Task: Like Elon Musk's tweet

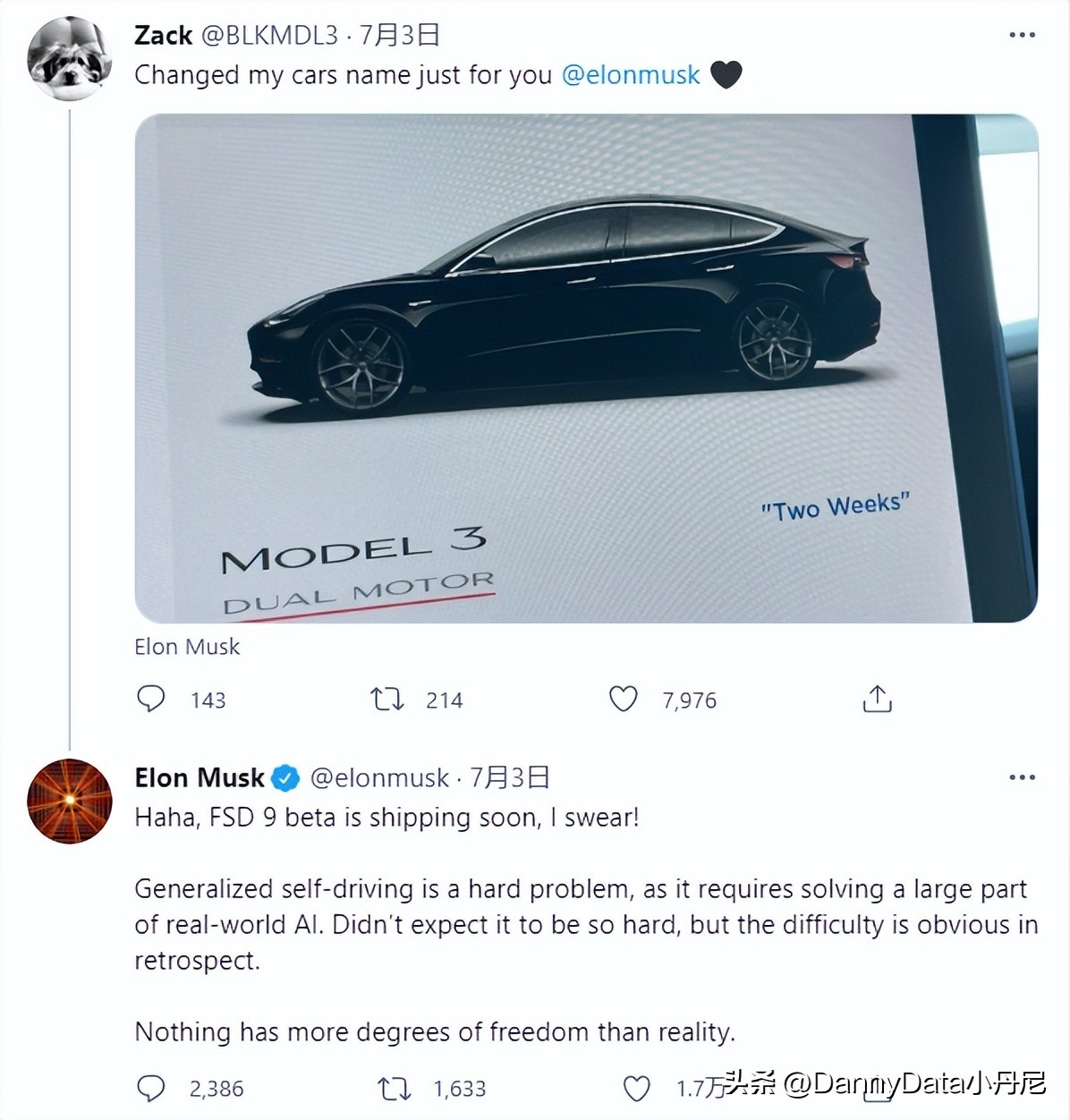Action: 636,1088
